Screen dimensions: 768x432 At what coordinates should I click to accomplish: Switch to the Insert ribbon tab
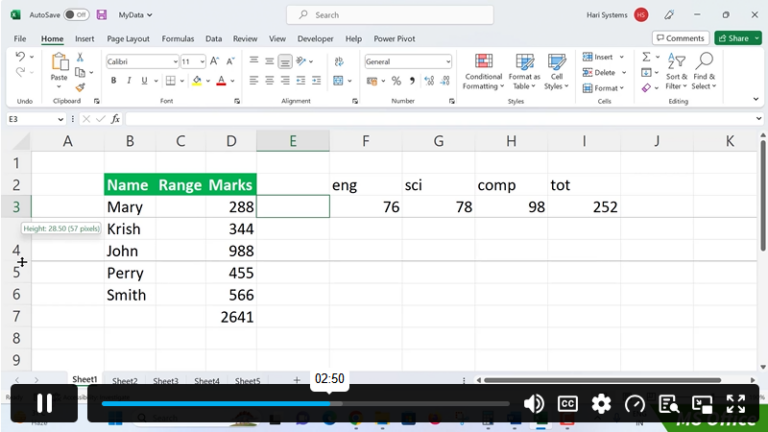(84, 39)
